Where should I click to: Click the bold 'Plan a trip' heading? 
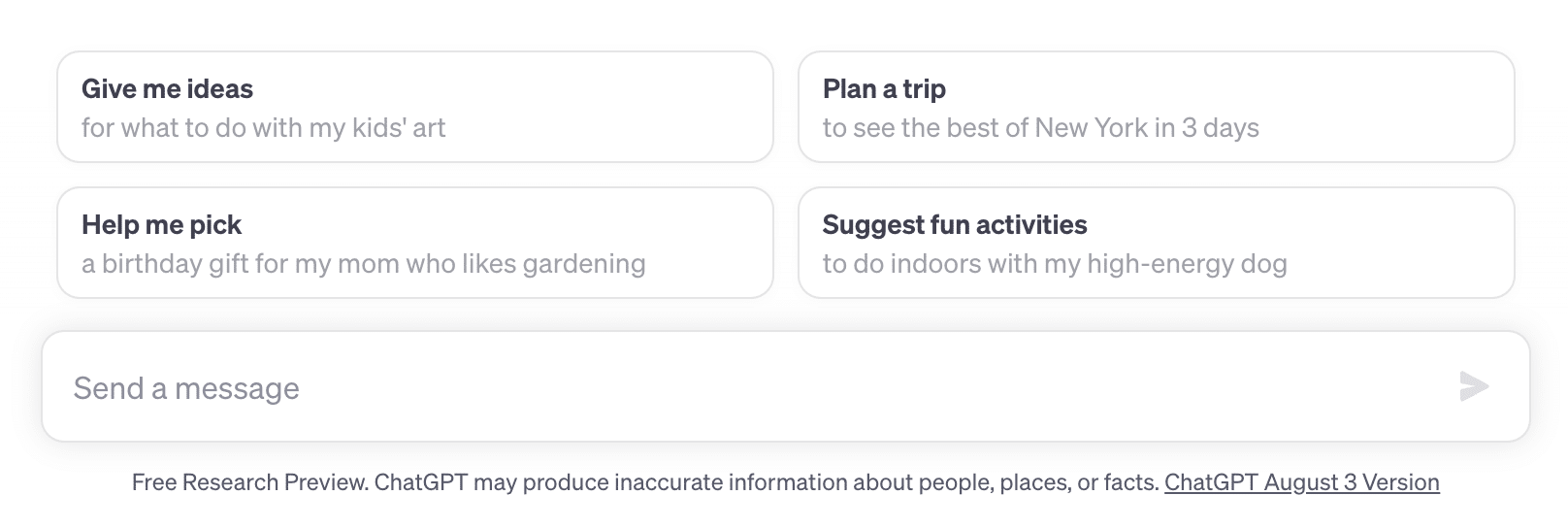coord(884,89)
